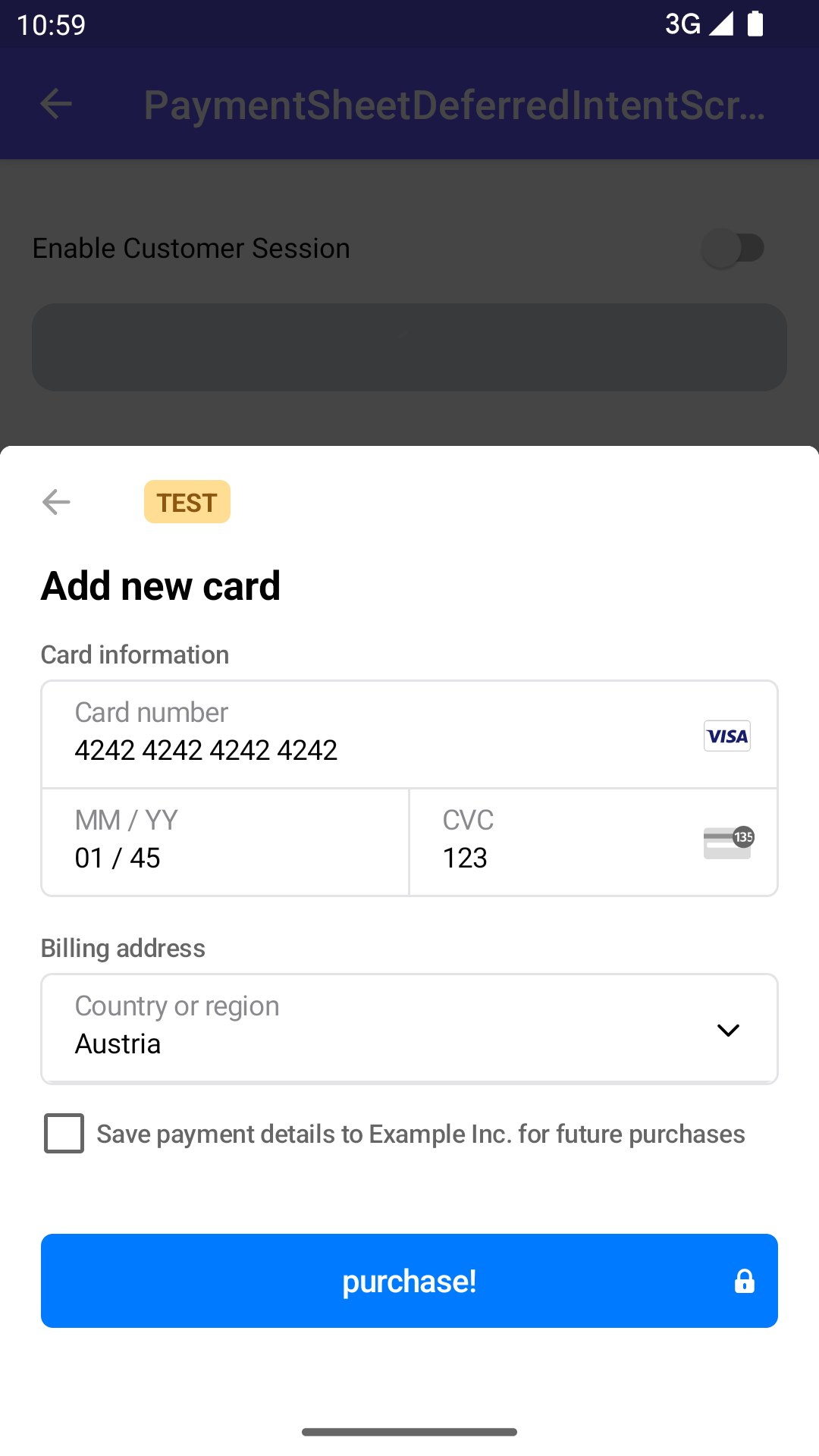
Task: Tap the dimmed grey button under Customer Session
Action: 409,347
